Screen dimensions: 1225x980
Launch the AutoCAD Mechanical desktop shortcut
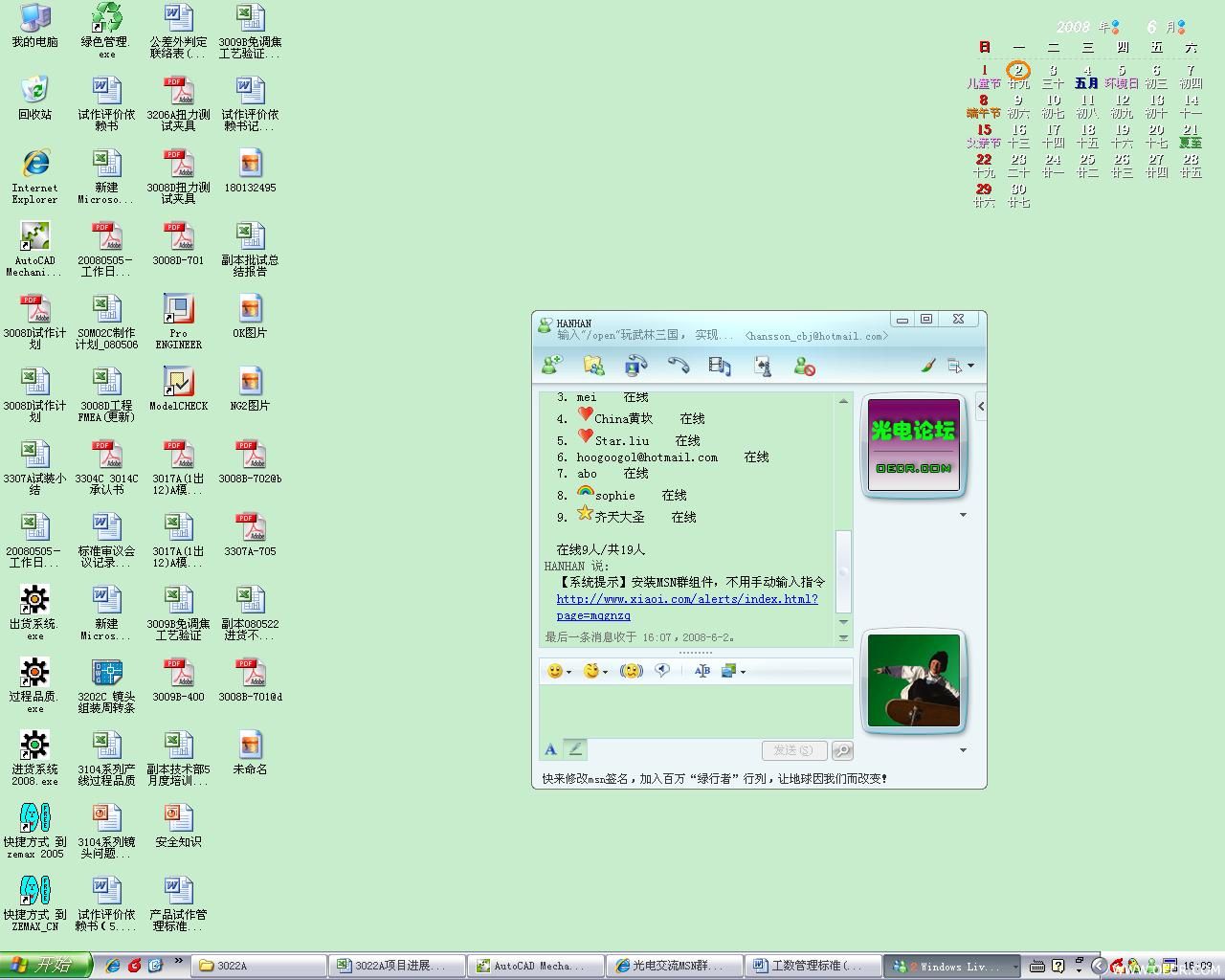(35, 249)
